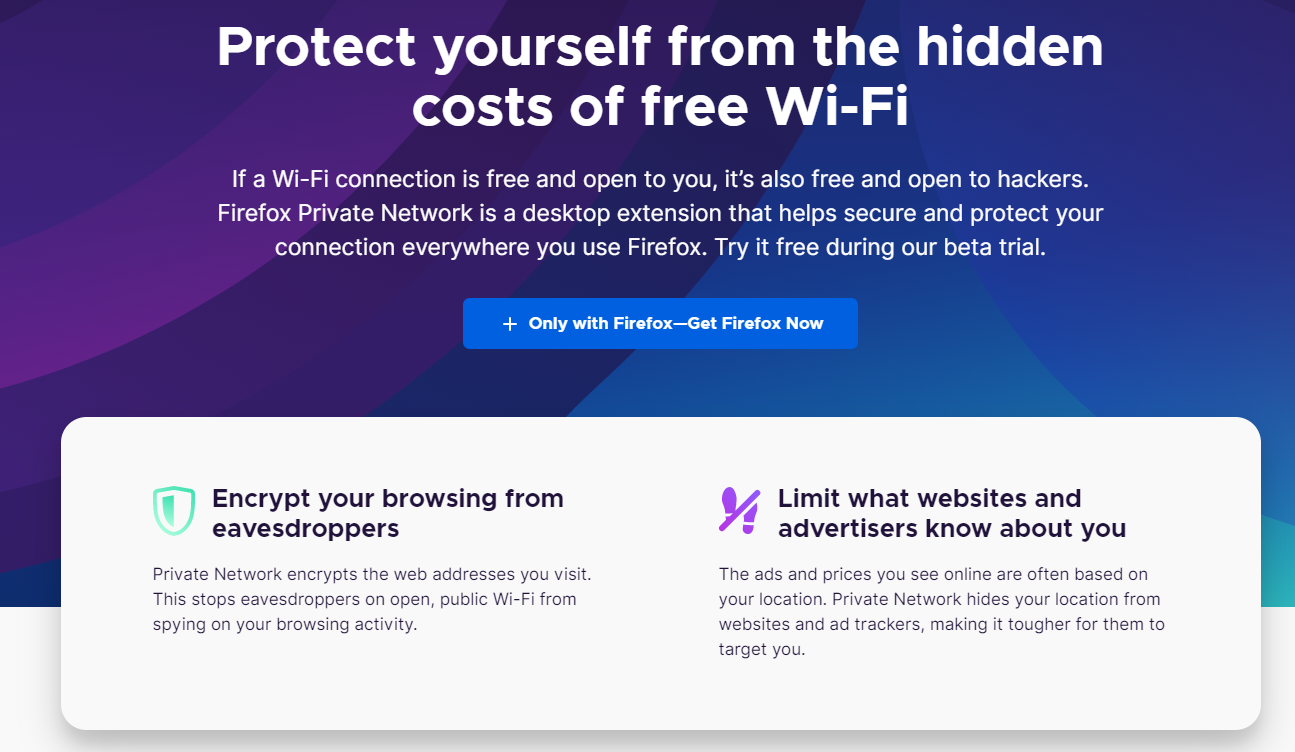The width and height of the screenshot is (1295, 752).
Task: Click the "costs of free Wi-Fi" headline line
Action: [x=660, y=107]
